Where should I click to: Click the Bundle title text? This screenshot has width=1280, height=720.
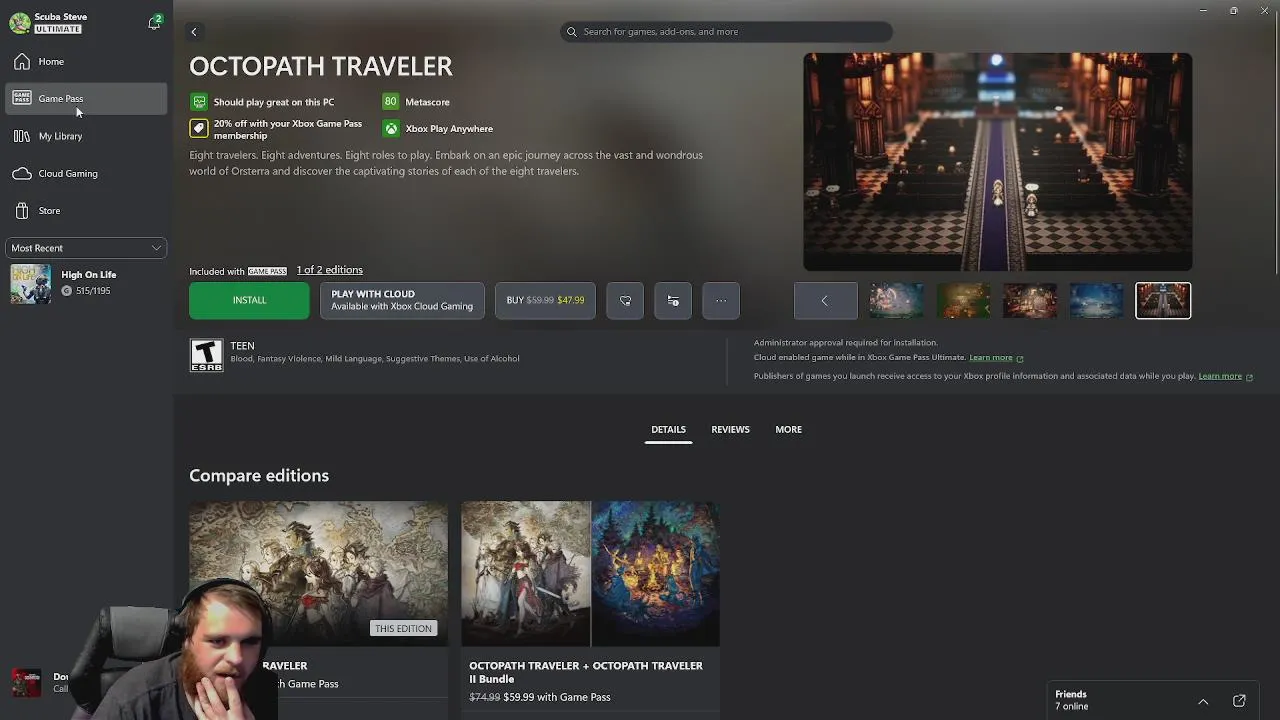(586, 672)
